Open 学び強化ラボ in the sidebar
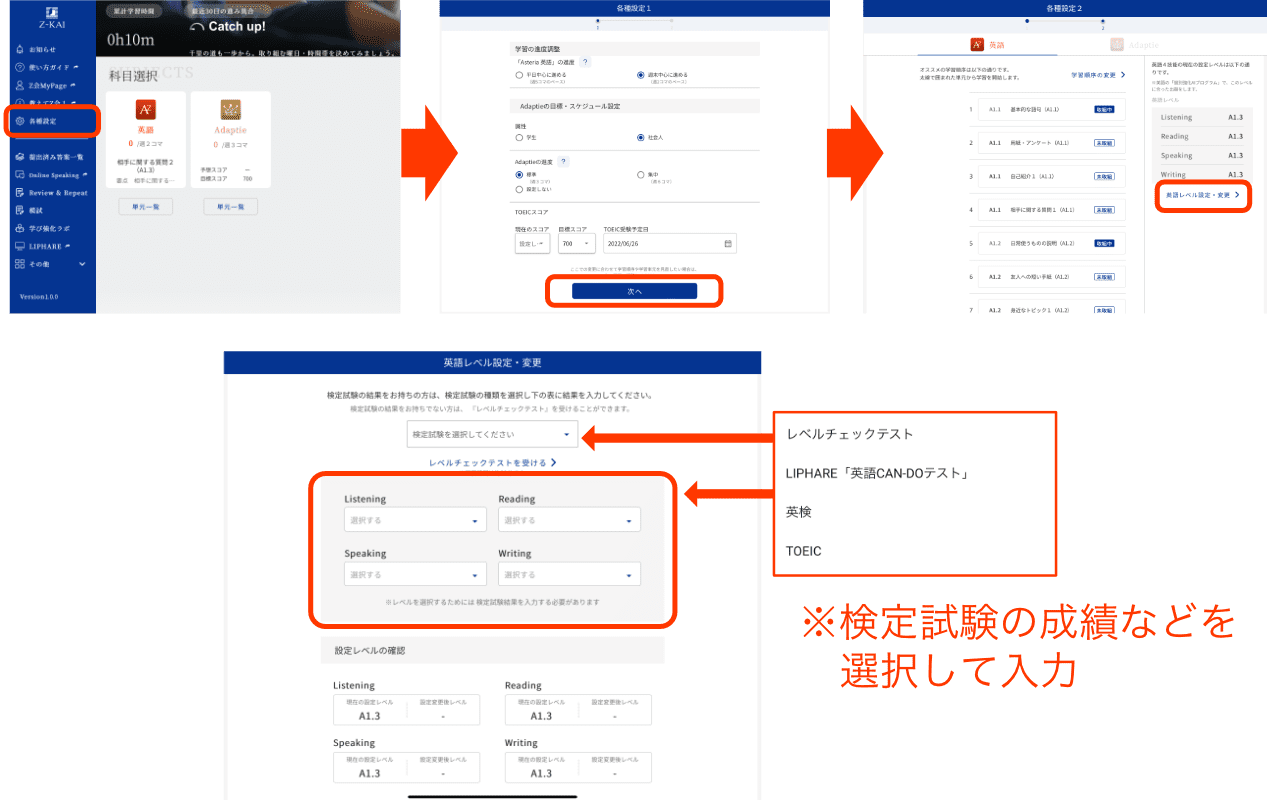 pos(42,228)
